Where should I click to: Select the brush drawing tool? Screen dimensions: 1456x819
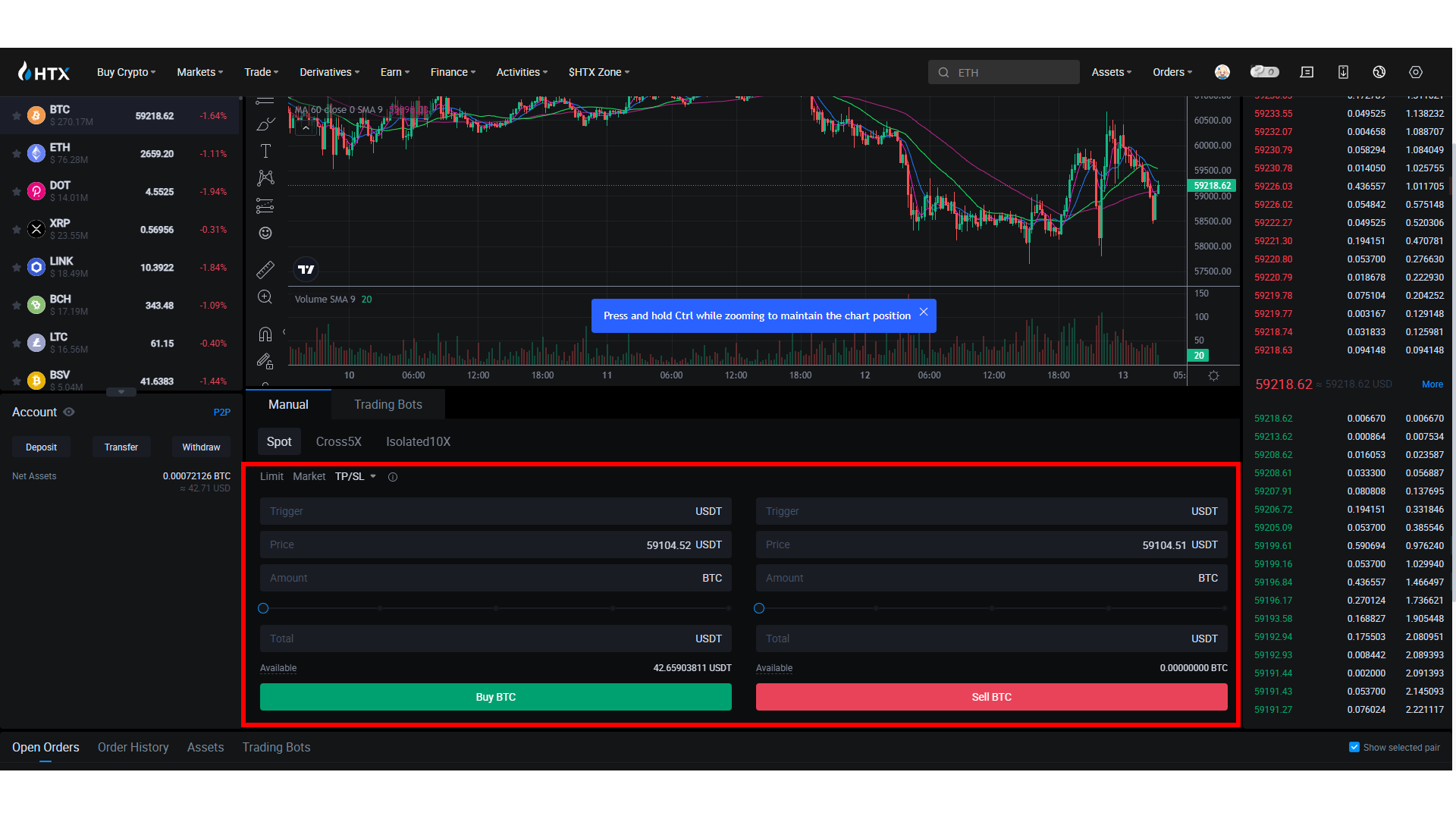(x=265, y=124)
